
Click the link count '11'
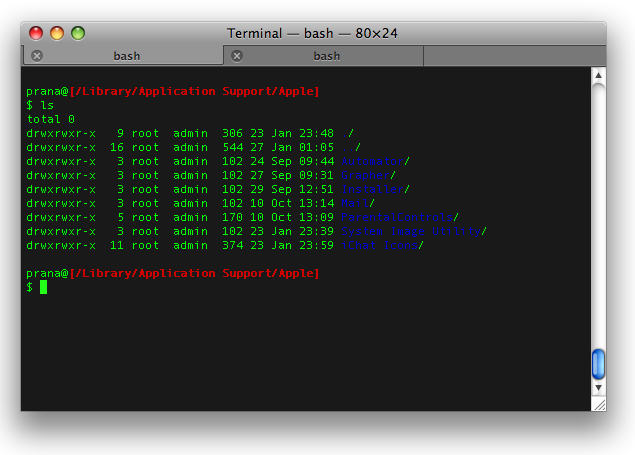(117, 245)
